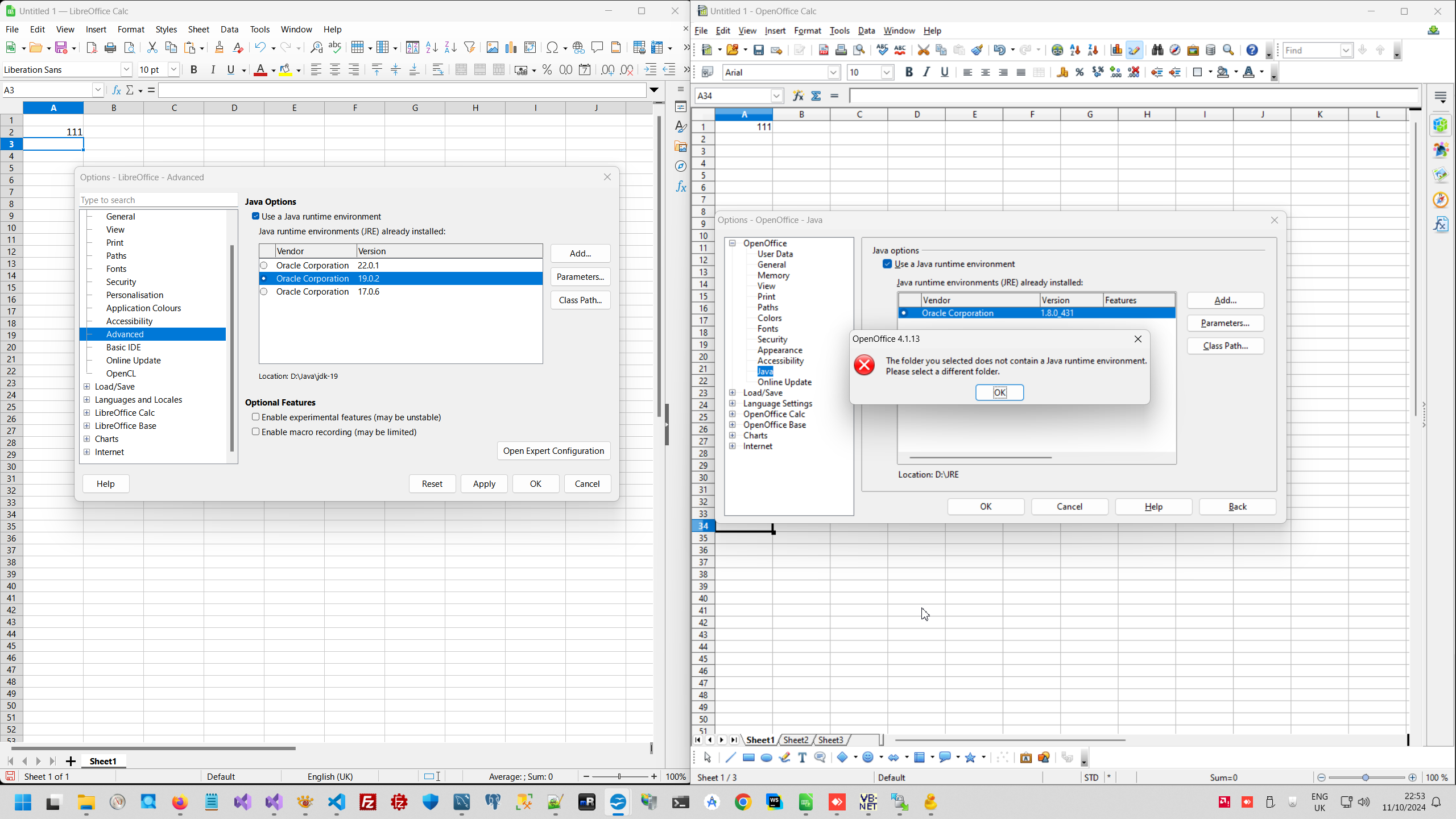Click the Bold icon in LibreOffice toolbar
This screenshot has height=819, width=1456.
(193, 70)
